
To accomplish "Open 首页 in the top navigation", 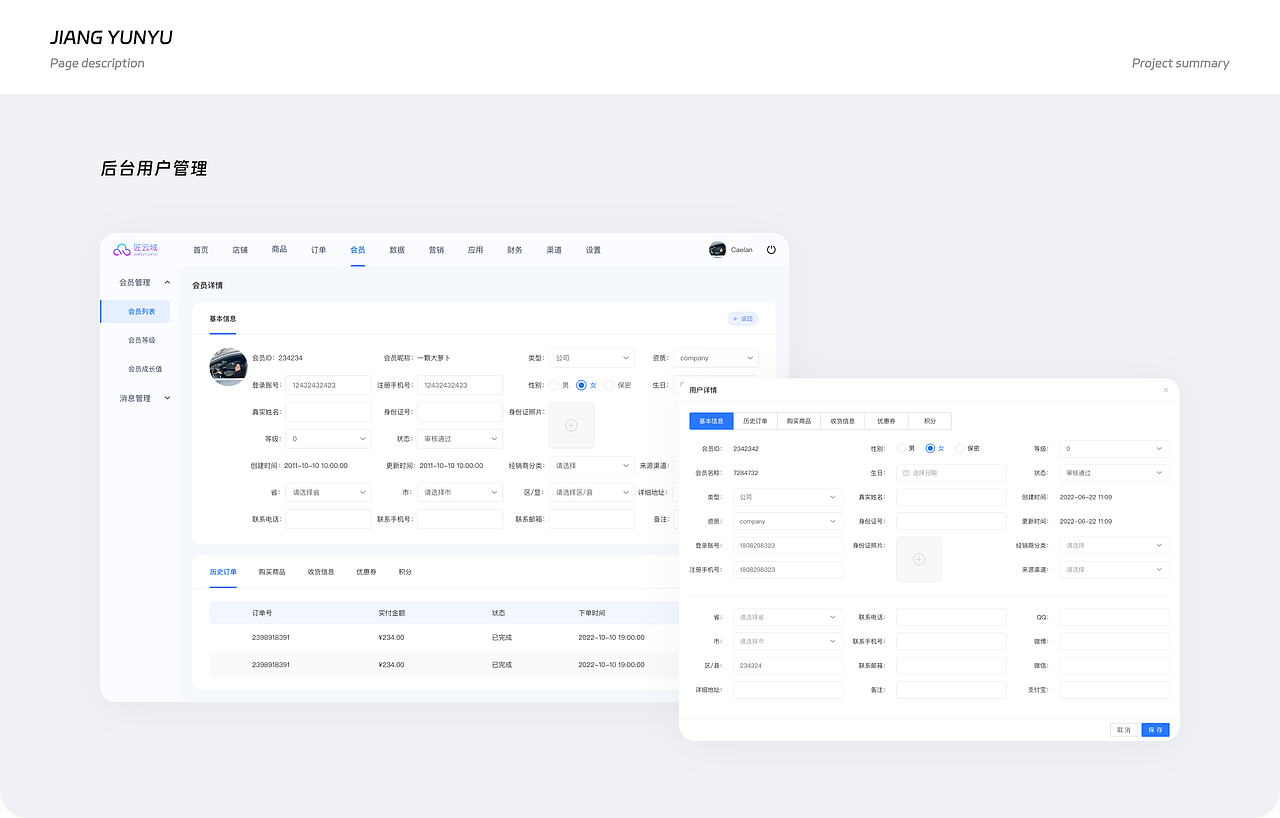I will pyautogui.click(x=201, y=250).
